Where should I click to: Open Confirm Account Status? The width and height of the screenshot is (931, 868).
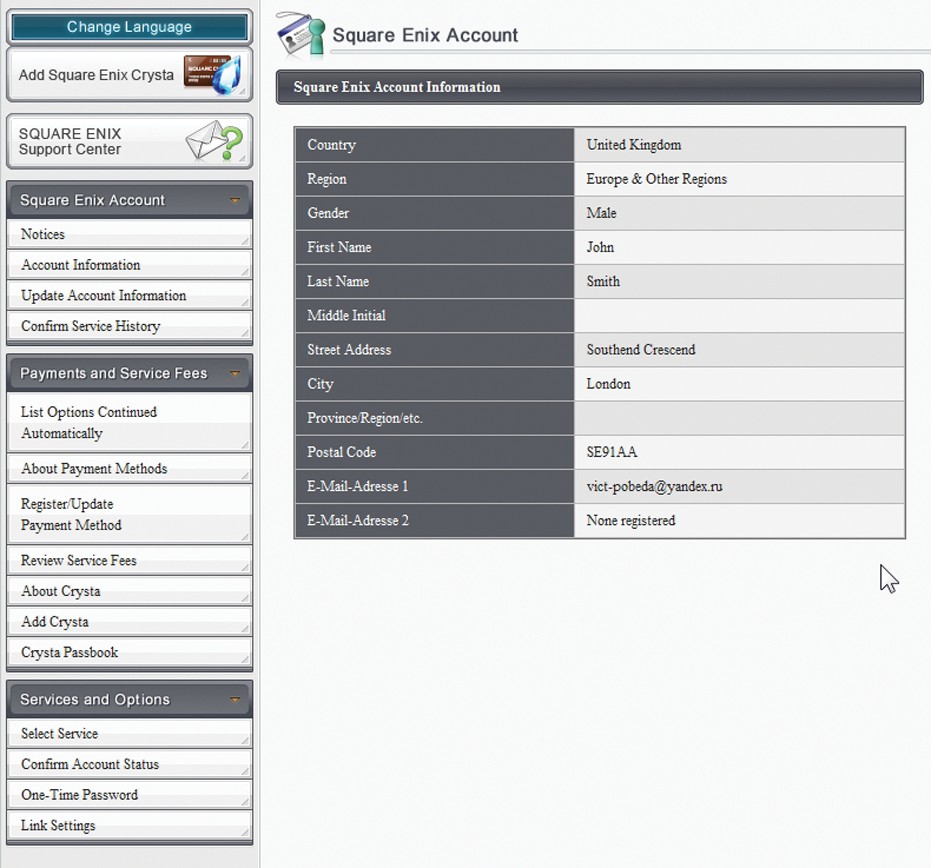[x=129, y=764]
